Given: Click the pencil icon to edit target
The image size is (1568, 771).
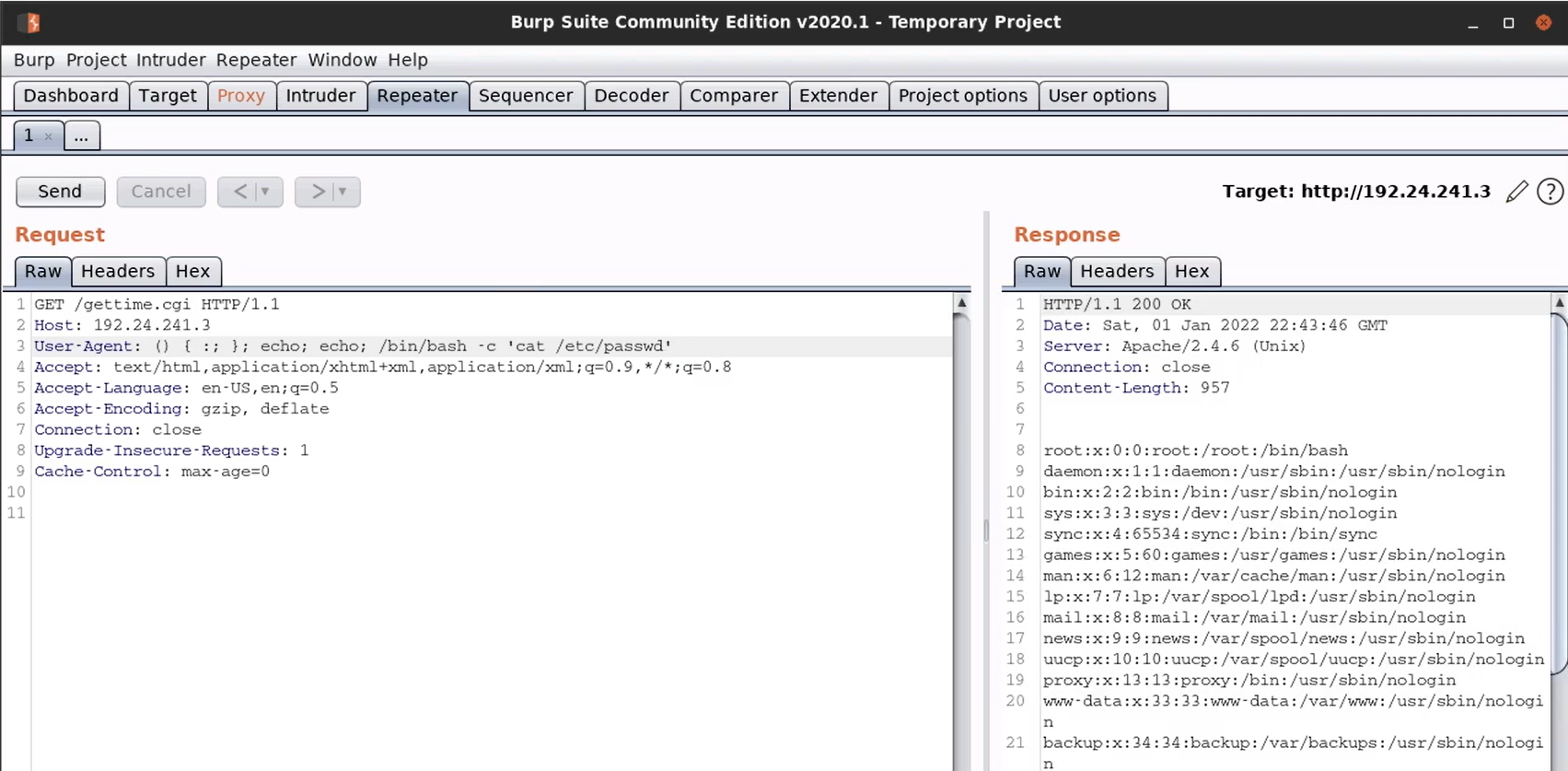Looking at the screenshot, I should (1516, 192).
